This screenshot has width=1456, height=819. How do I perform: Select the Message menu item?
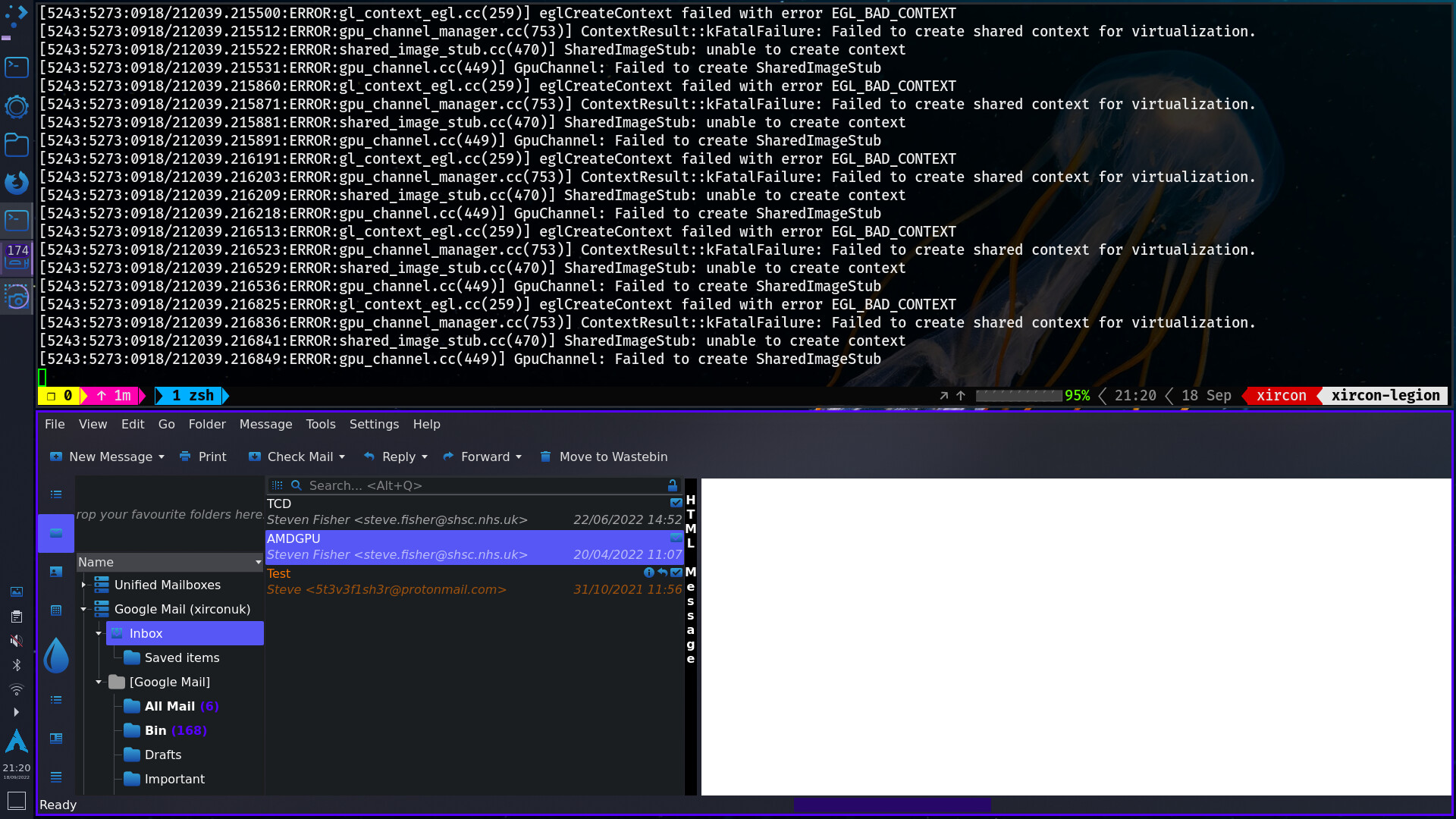(265, 424)
